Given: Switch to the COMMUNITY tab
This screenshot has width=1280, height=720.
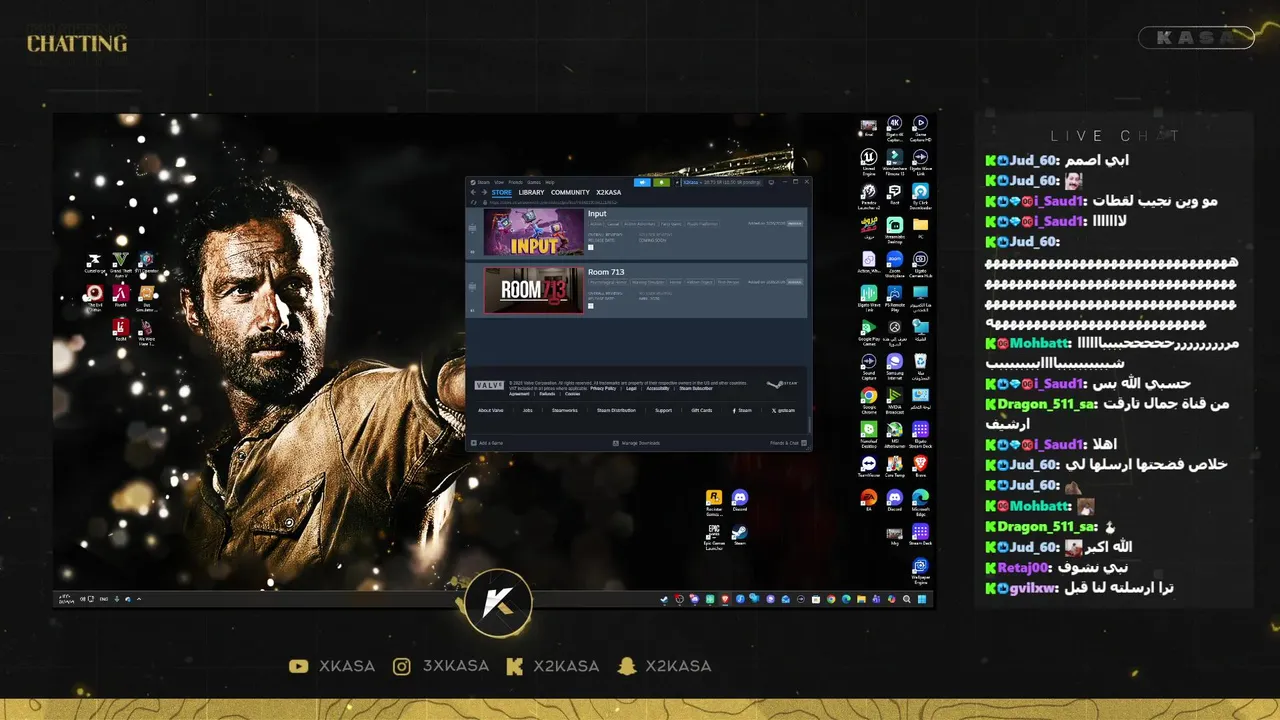Looking at the screenshot, I should [570, 192].
